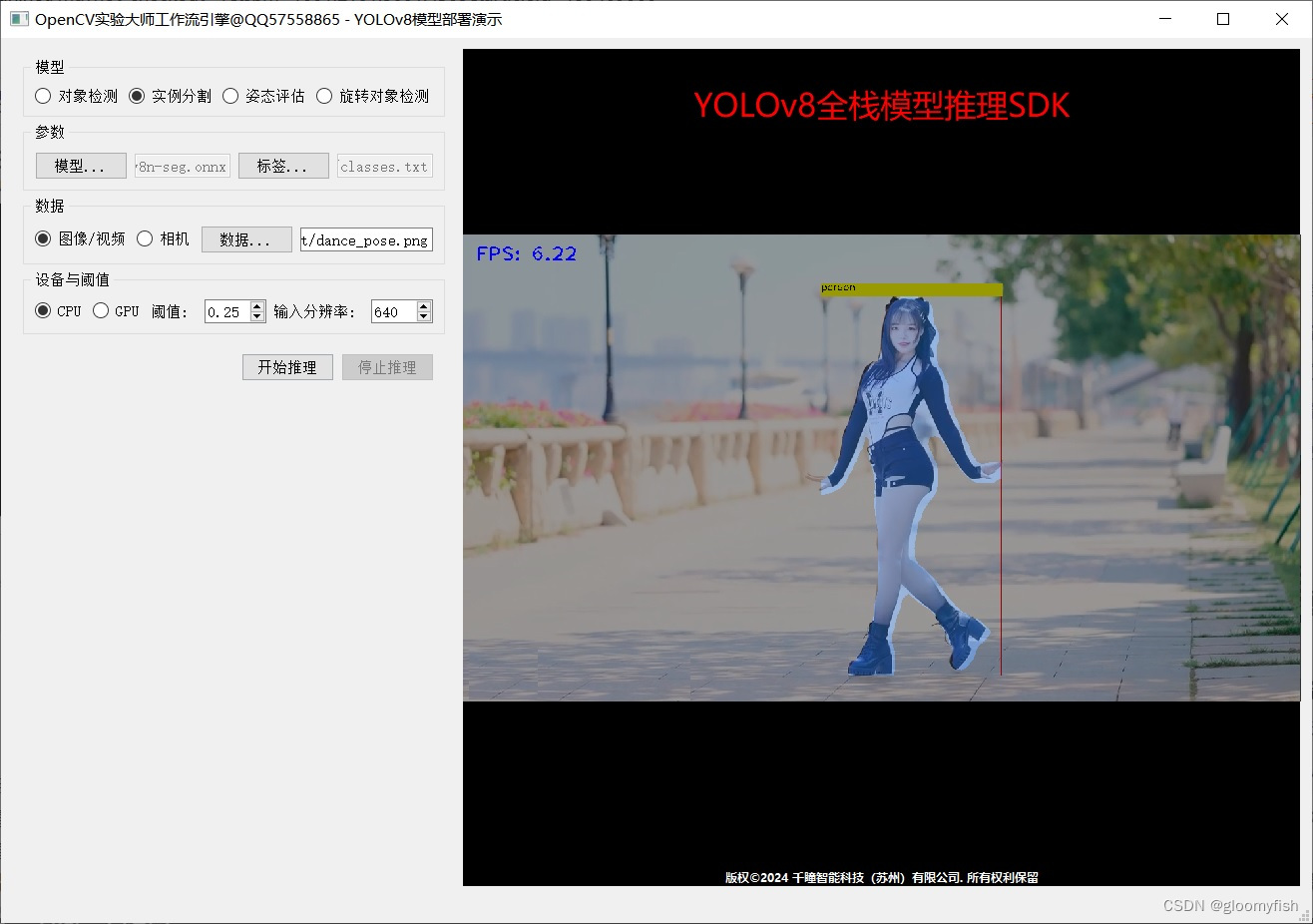Click the 开始推理 button

click(x=286, y=366)
